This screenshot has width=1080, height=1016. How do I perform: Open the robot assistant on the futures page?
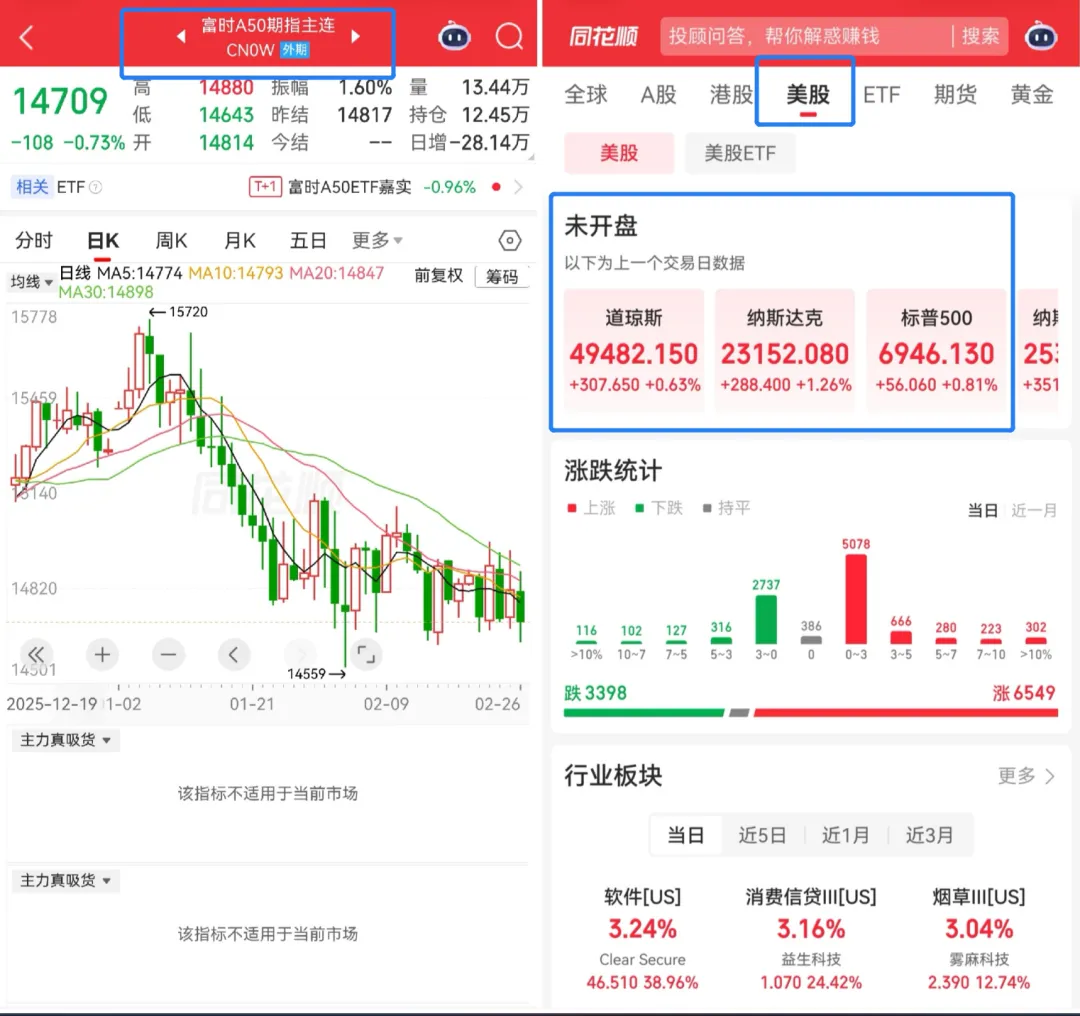point(455,36)
